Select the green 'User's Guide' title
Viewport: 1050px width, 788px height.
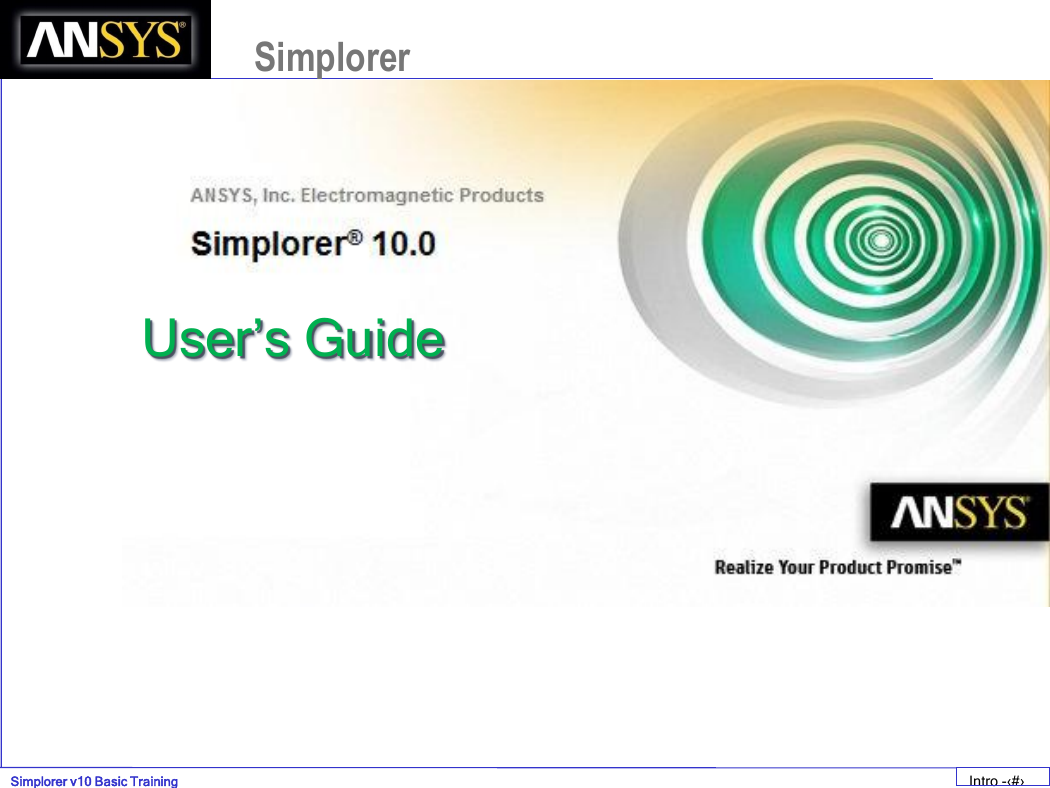coord(294,339)
